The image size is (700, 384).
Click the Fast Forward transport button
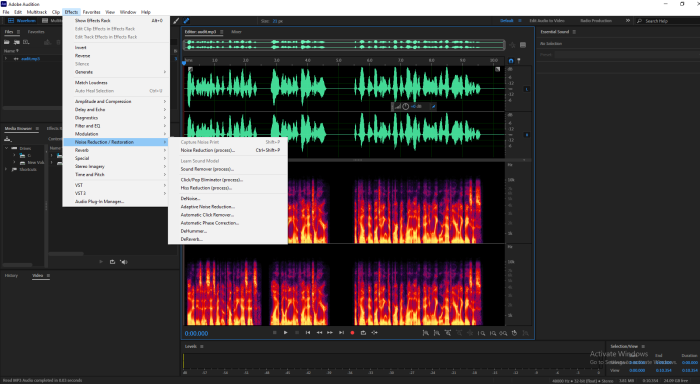tap(330, 333)
